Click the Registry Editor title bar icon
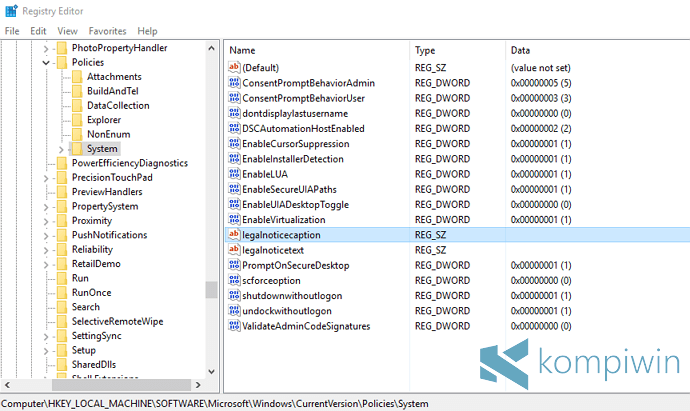 point(11,11)
